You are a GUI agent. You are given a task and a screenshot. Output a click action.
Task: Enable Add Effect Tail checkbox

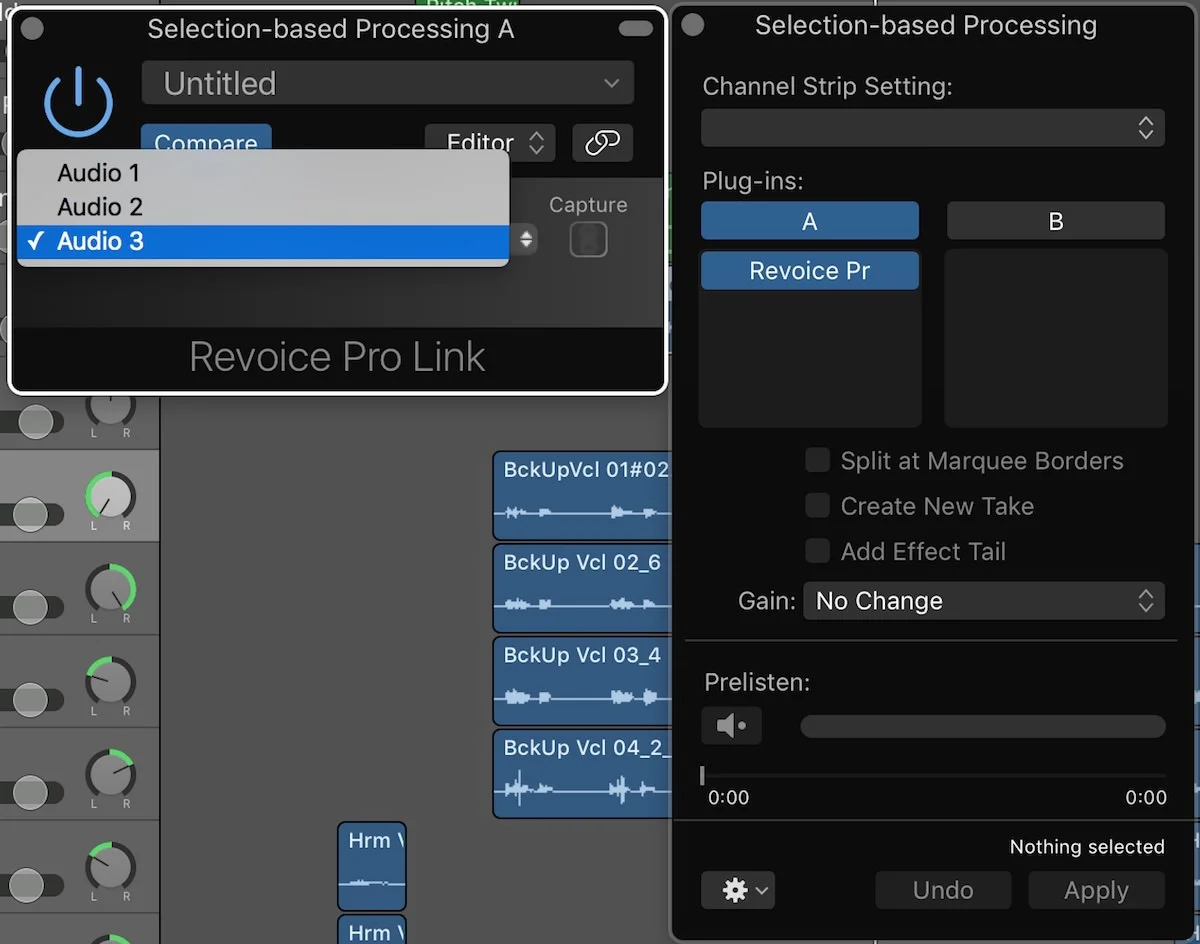coord(818,550)
